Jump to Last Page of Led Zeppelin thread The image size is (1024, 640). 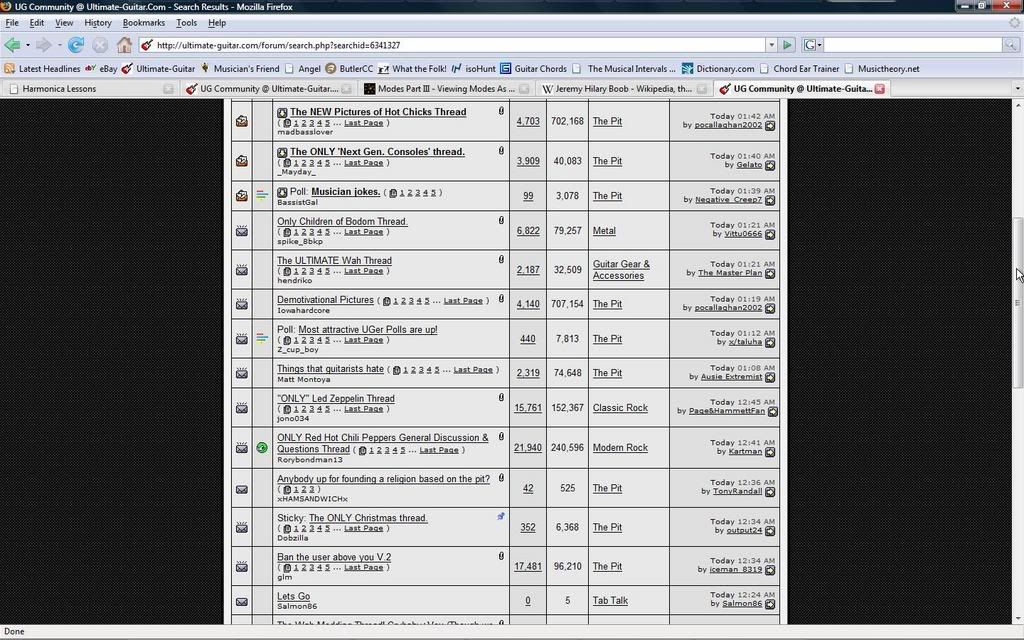(364, 409)
